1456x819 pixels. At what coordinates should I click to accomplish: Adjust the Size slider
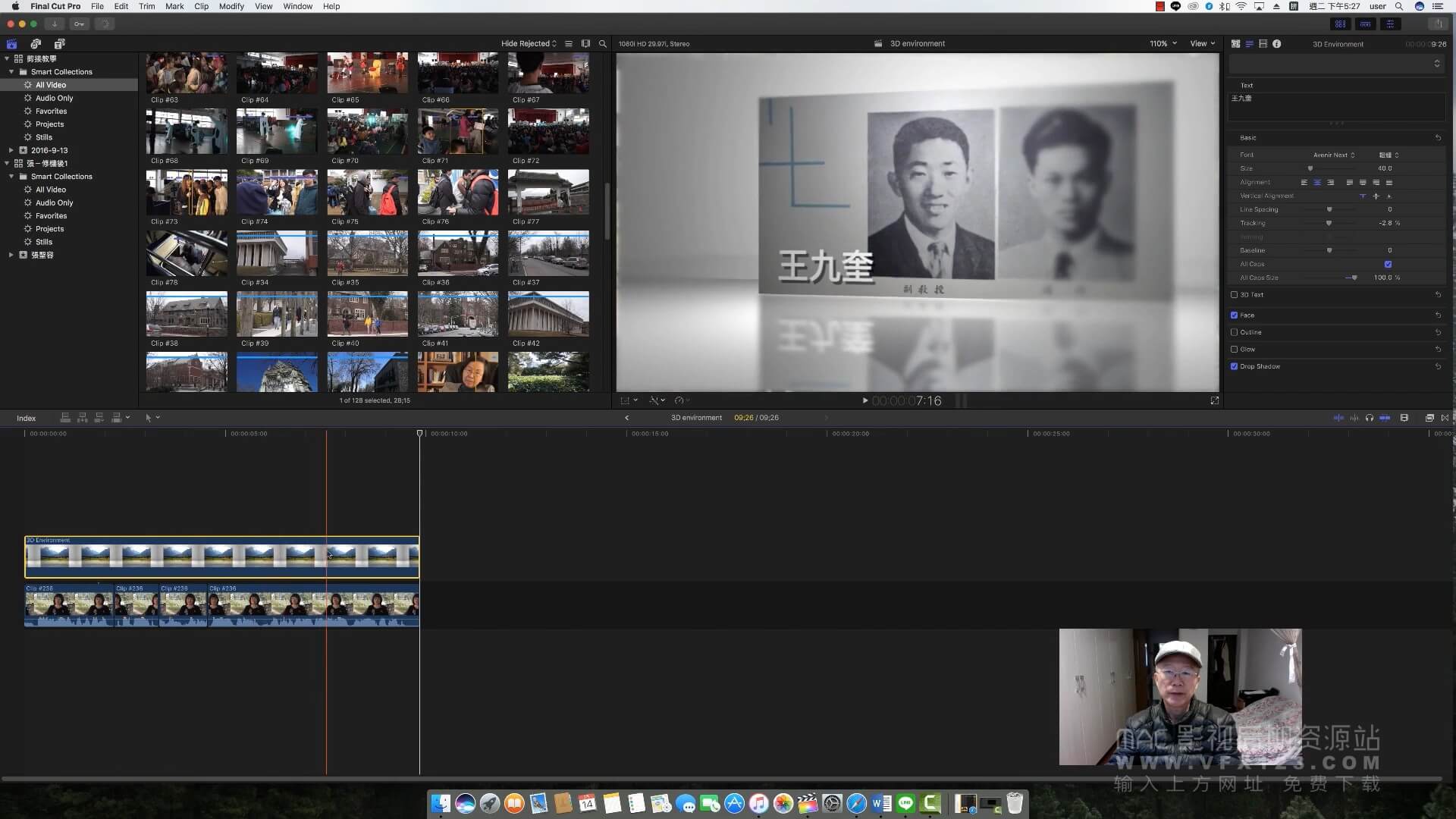1310,169
